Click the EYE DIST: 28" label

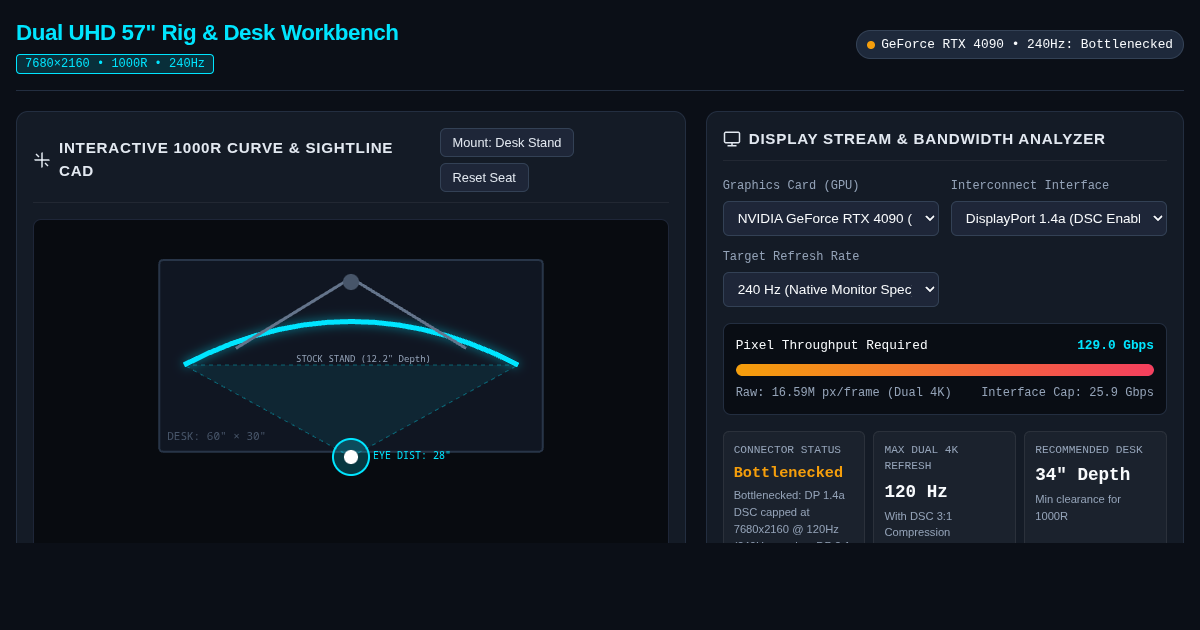coord(412,456)
